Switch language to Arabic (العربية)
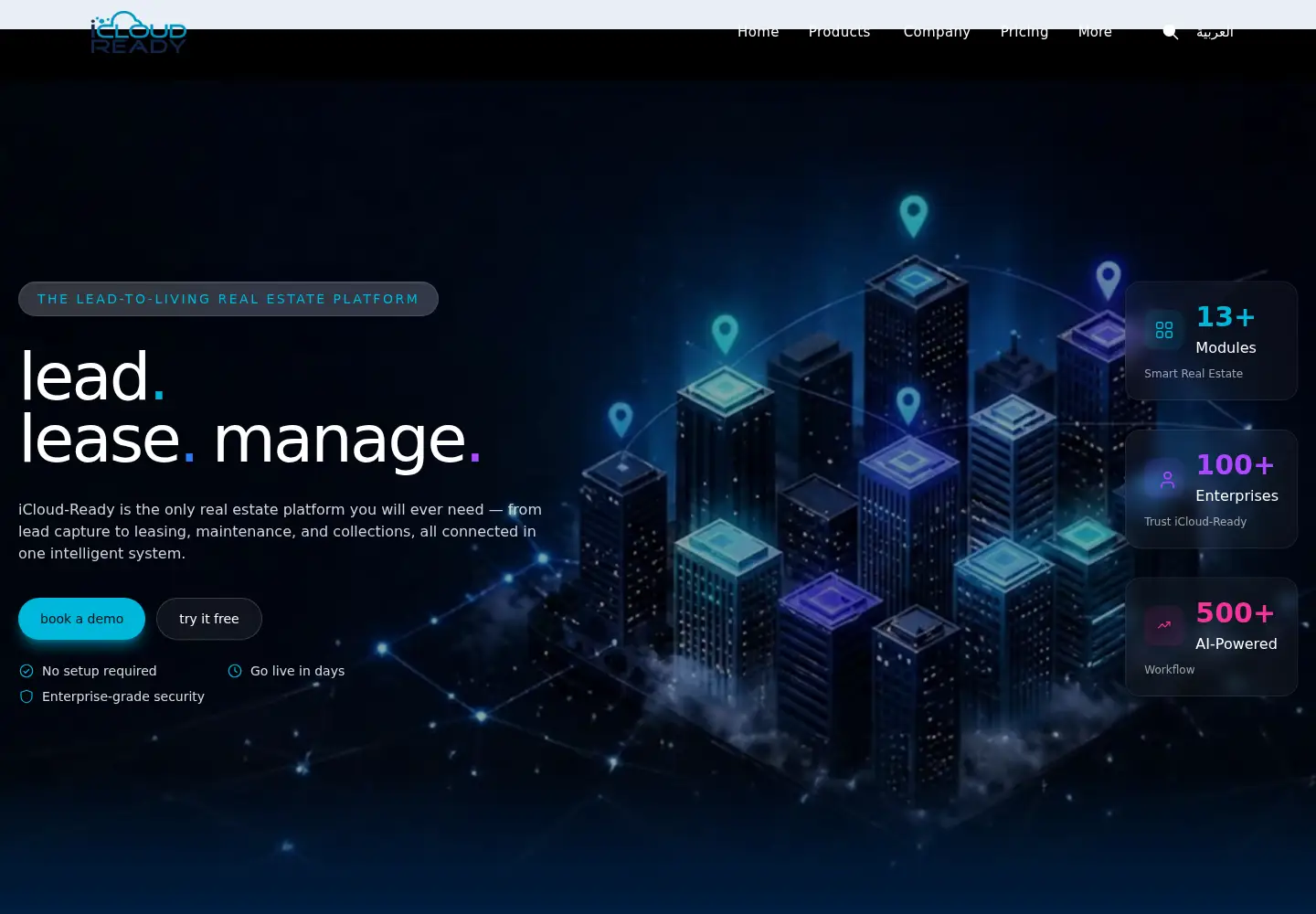The height and width of the screenshot is (914, 1316). pyautogui.click(x=1215, y=32)
